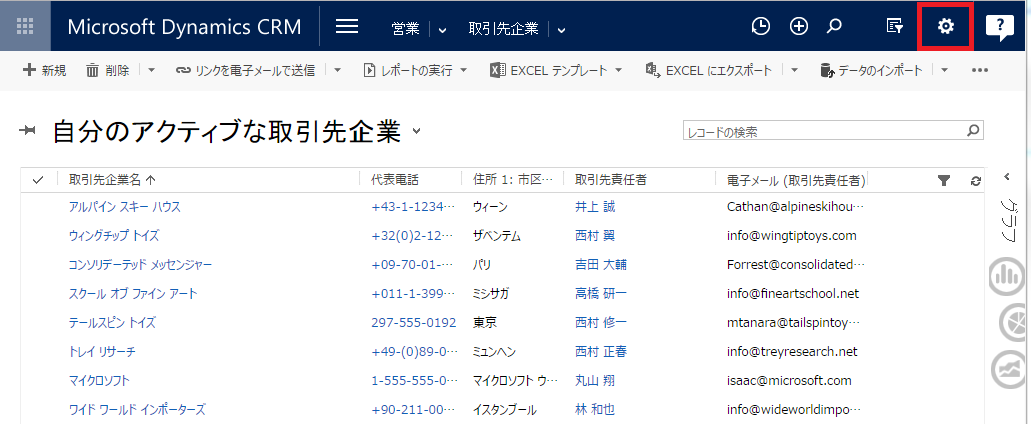Open contact 井上 誠

tap(595, 206)
